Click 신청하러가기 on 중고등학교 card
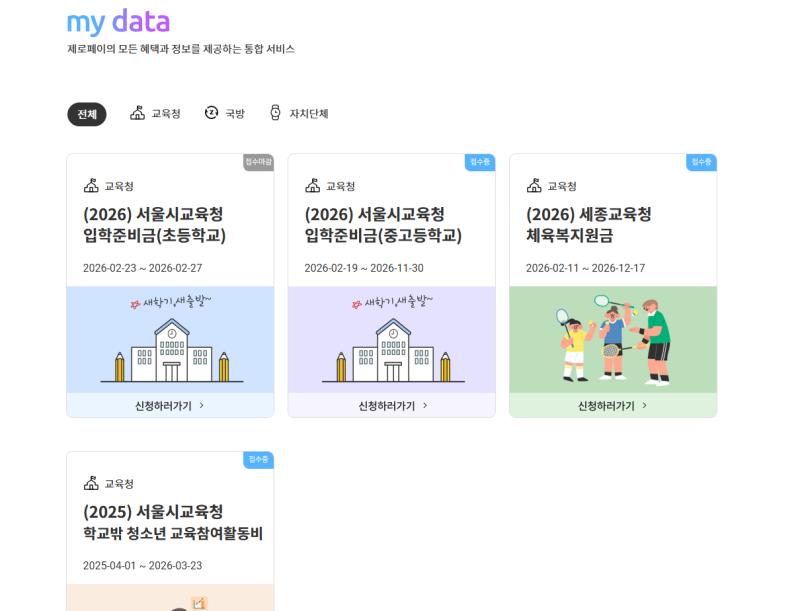The height and width of the screenshot is (611, 800). click(392, 405)
